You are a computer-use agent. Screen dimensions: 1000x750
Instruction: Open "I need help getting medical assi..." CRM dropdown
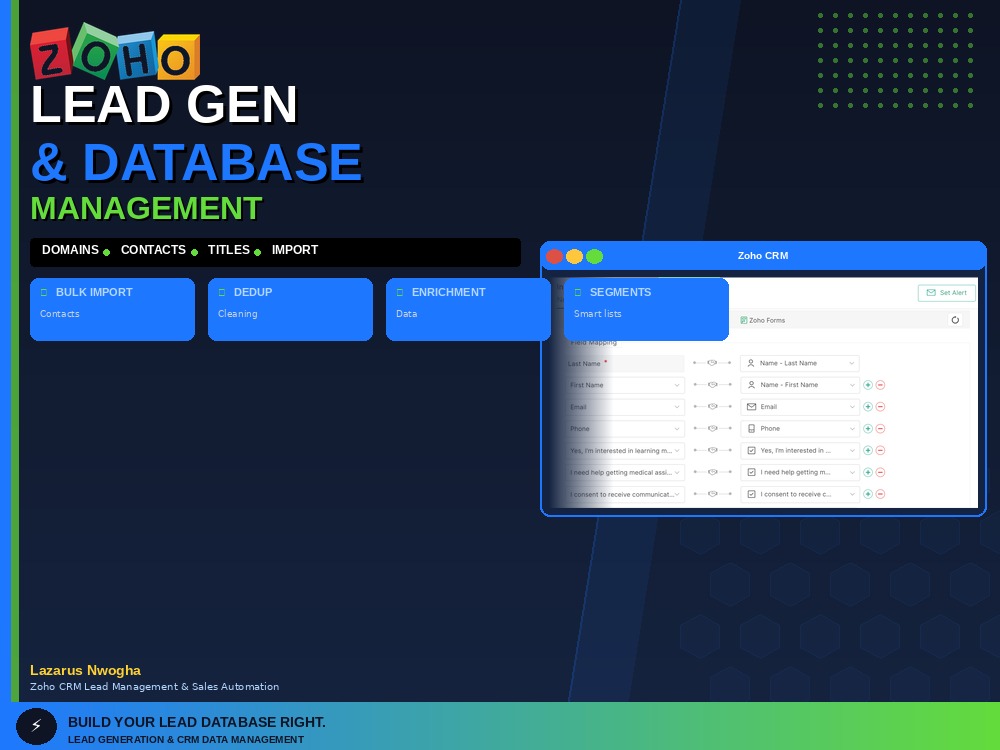click(625, 473)
